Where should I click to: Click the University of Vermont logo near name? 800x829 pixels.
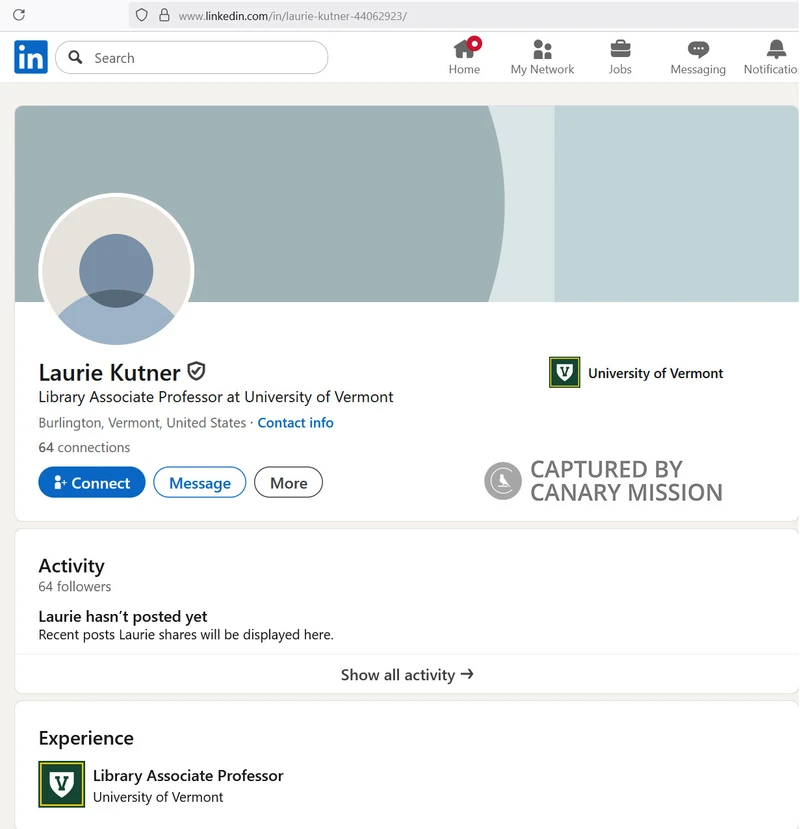564,372
